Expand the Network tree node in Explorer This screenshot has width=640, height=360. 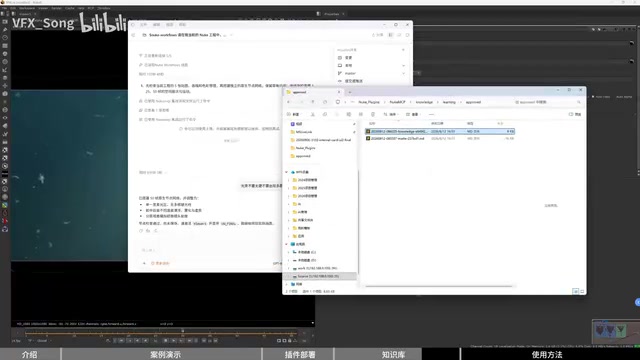(x=287, y=284)
